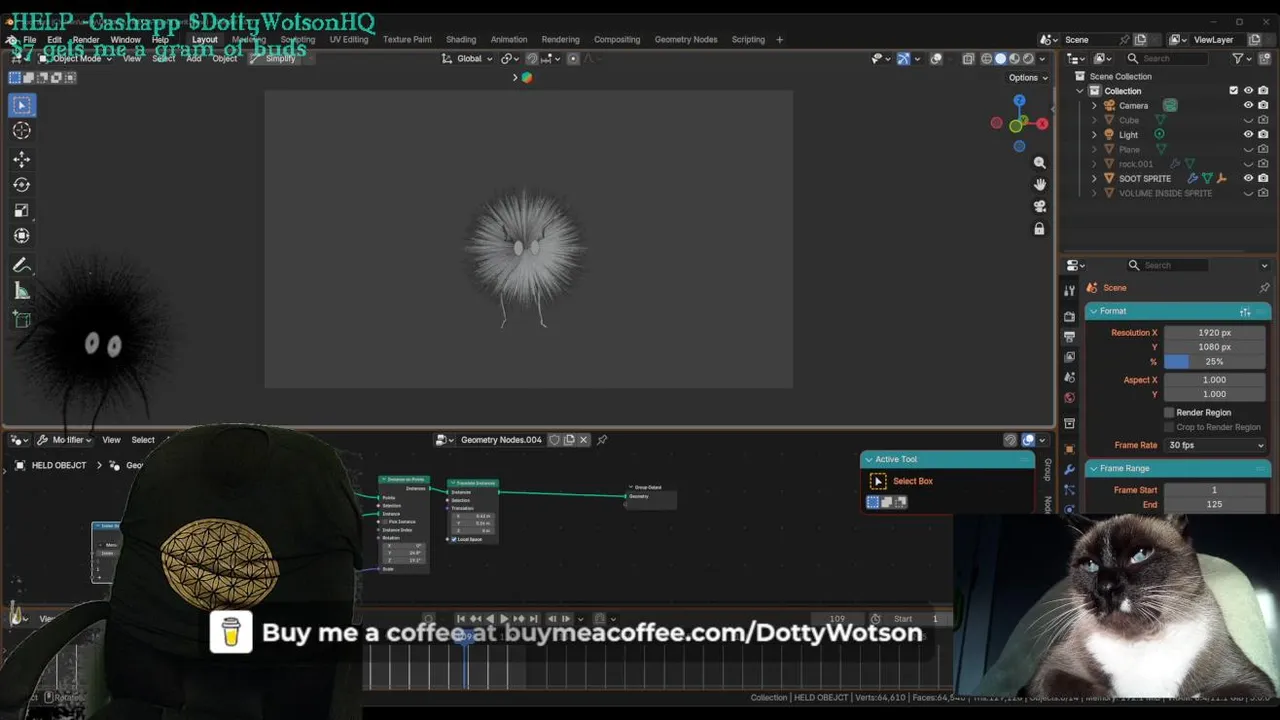Open the Scene properties tab
This screenshot has width=1280, height=720.
[x=1070, y=377]
